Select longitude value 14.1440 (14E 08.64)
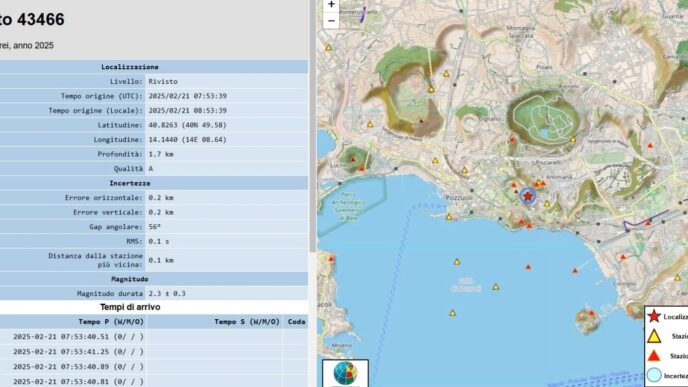 coord(187,140)
